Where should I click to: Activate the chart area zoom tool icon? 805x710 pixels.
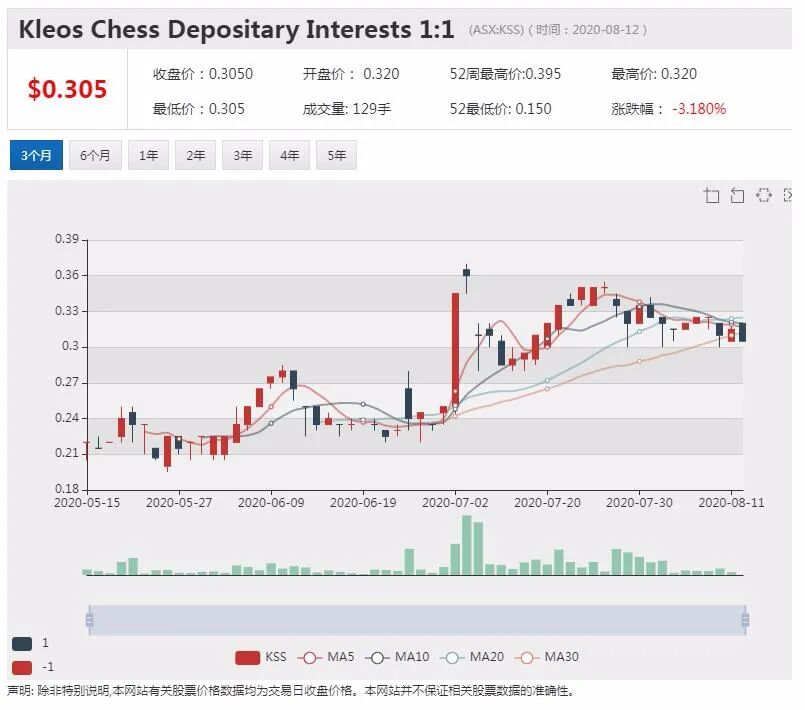(x=712, y=196)
